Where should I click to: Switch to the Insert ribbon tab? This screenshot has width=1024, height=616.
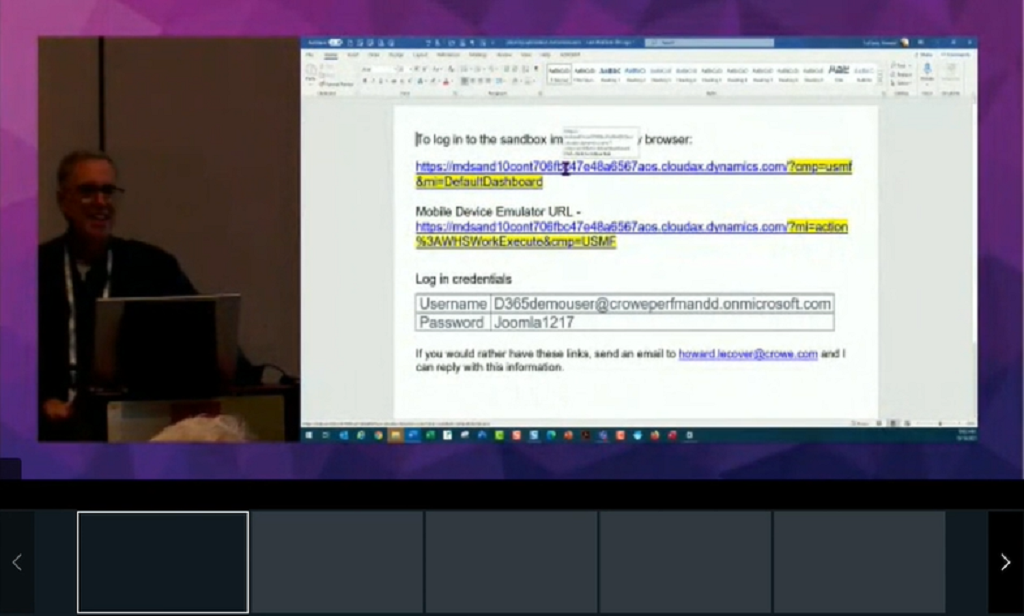tap(354, 55)
